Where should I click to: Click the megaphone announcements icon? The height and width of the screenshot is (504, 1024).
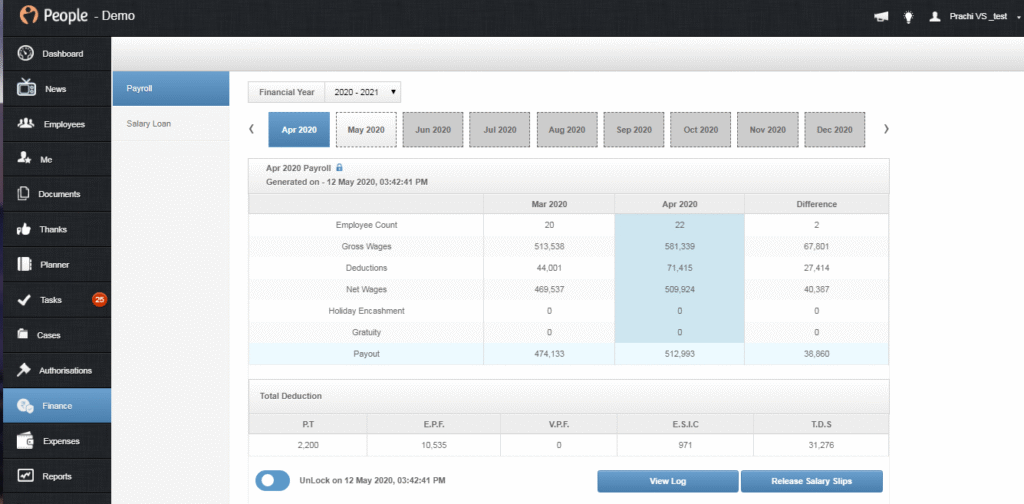pos(881,17)
